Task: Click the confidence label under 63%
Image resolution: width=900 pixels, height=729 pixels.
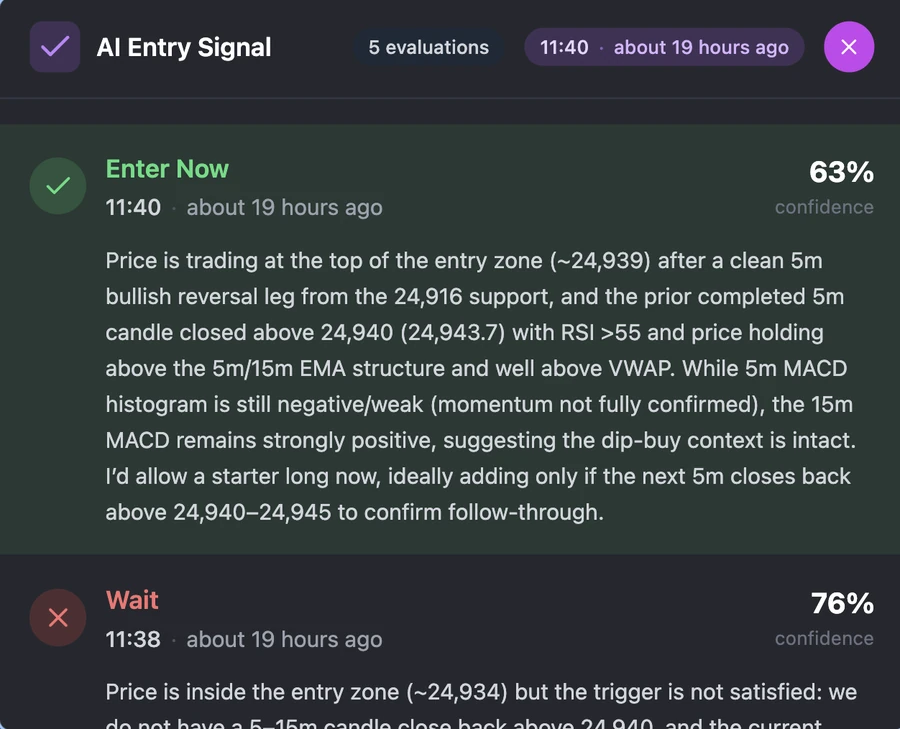Action: pyautogui.click(x=824, y=207)
